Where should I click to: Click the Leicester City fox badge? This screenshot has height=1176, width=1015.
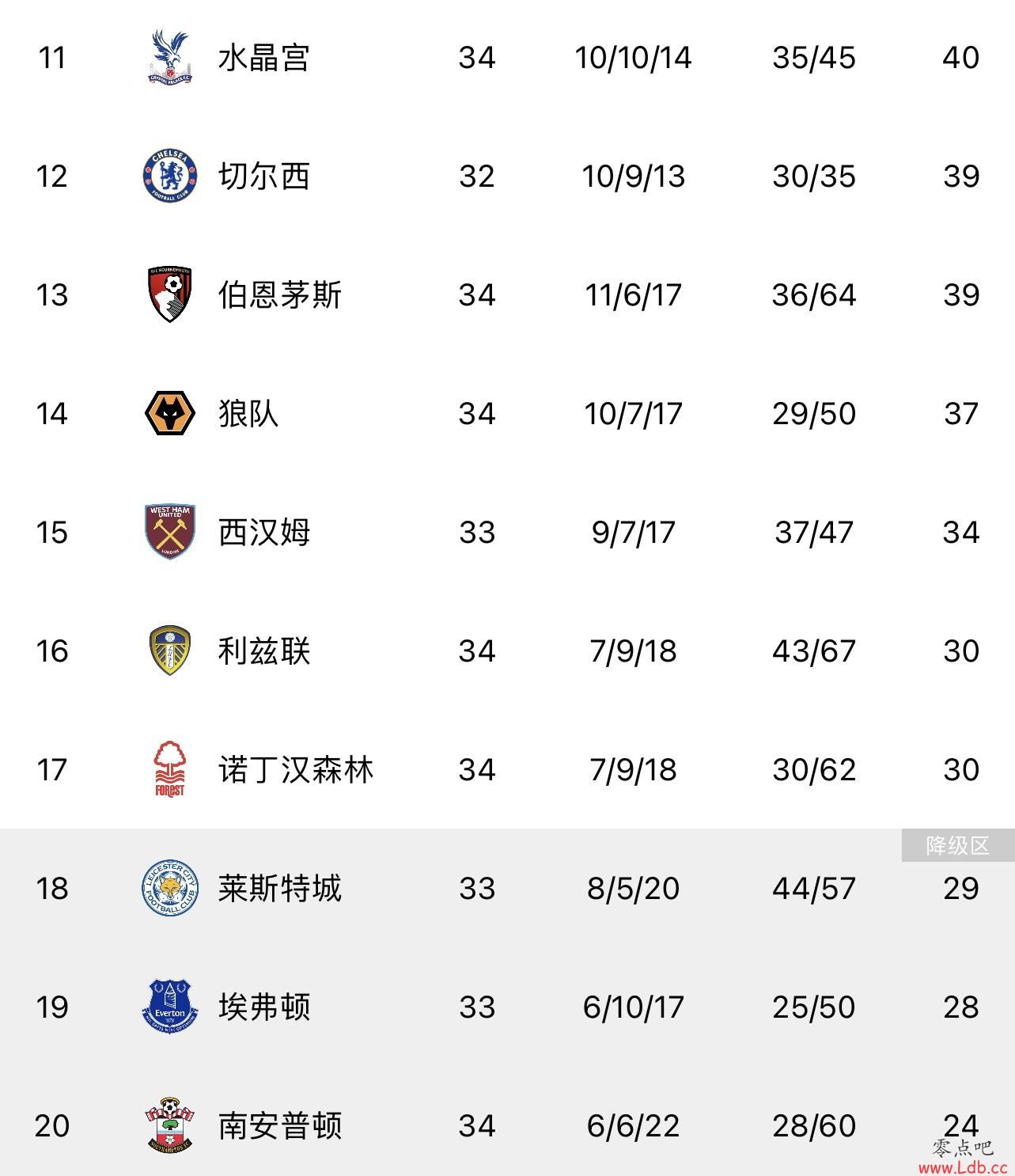pos(169,888)
